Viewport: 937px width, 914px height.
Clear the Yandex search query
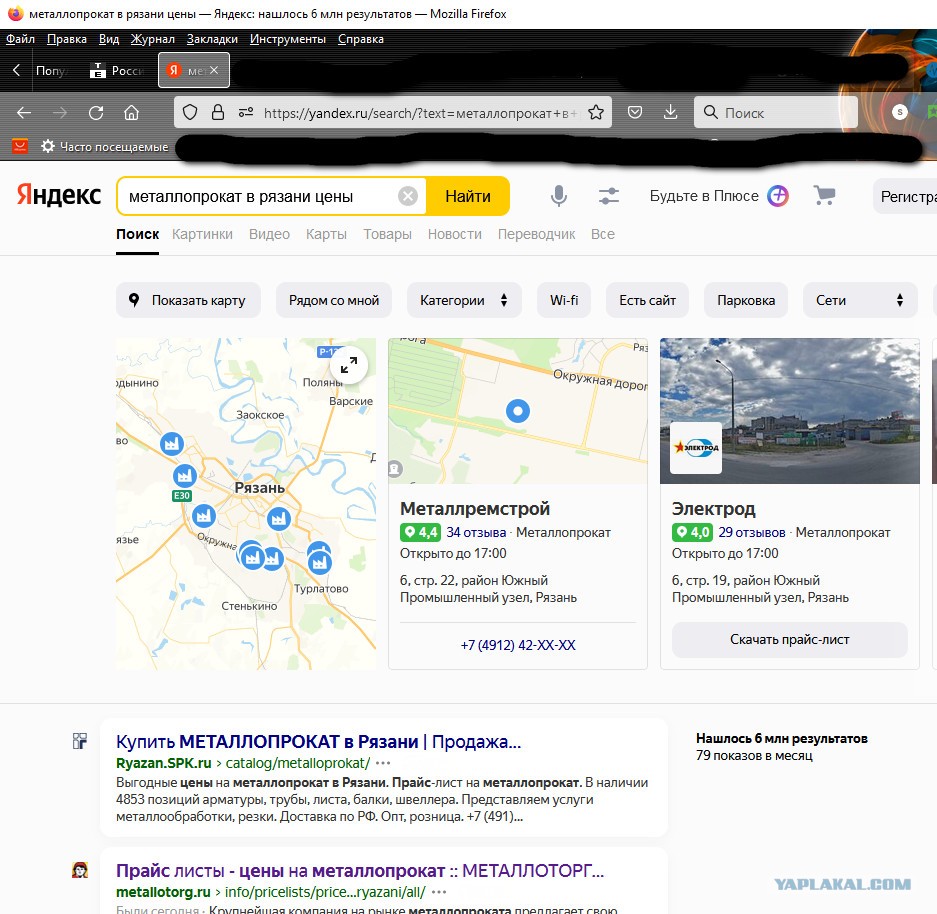point(408,196)
